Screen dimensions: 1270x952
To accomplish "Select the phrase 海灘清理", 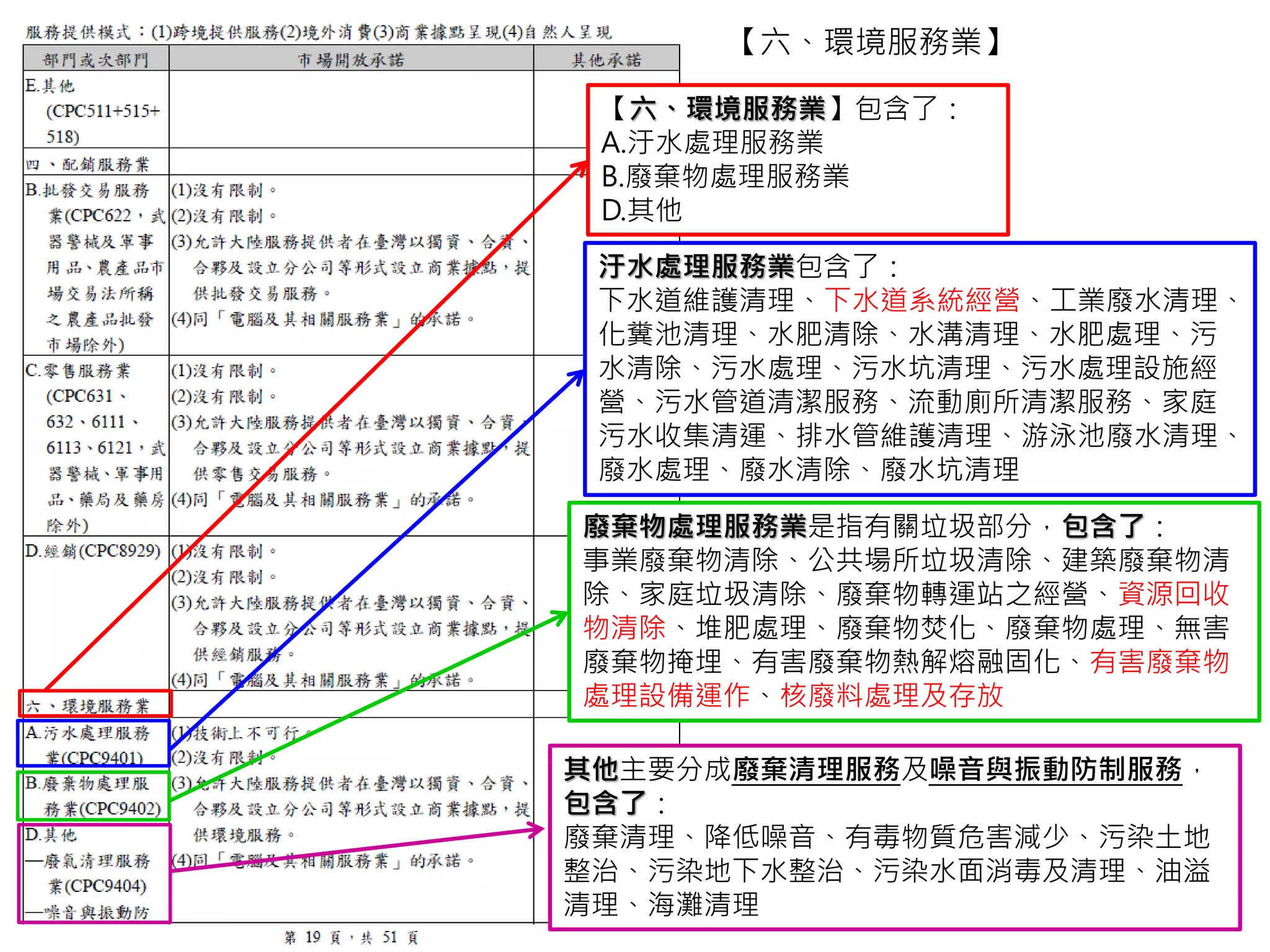I will coord(703,904).
